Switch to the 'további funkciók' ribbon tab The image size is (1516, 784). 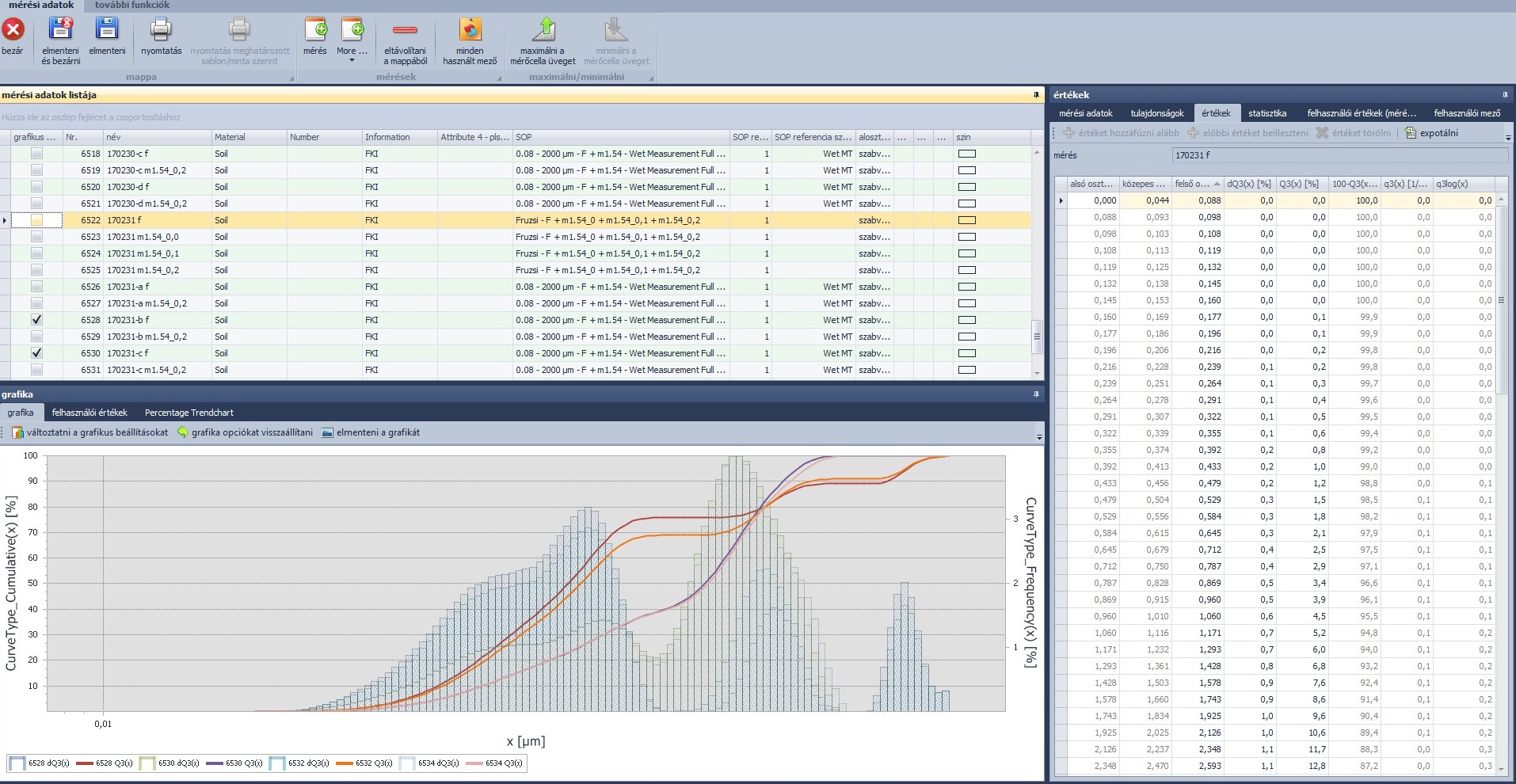tap(132, 5)
